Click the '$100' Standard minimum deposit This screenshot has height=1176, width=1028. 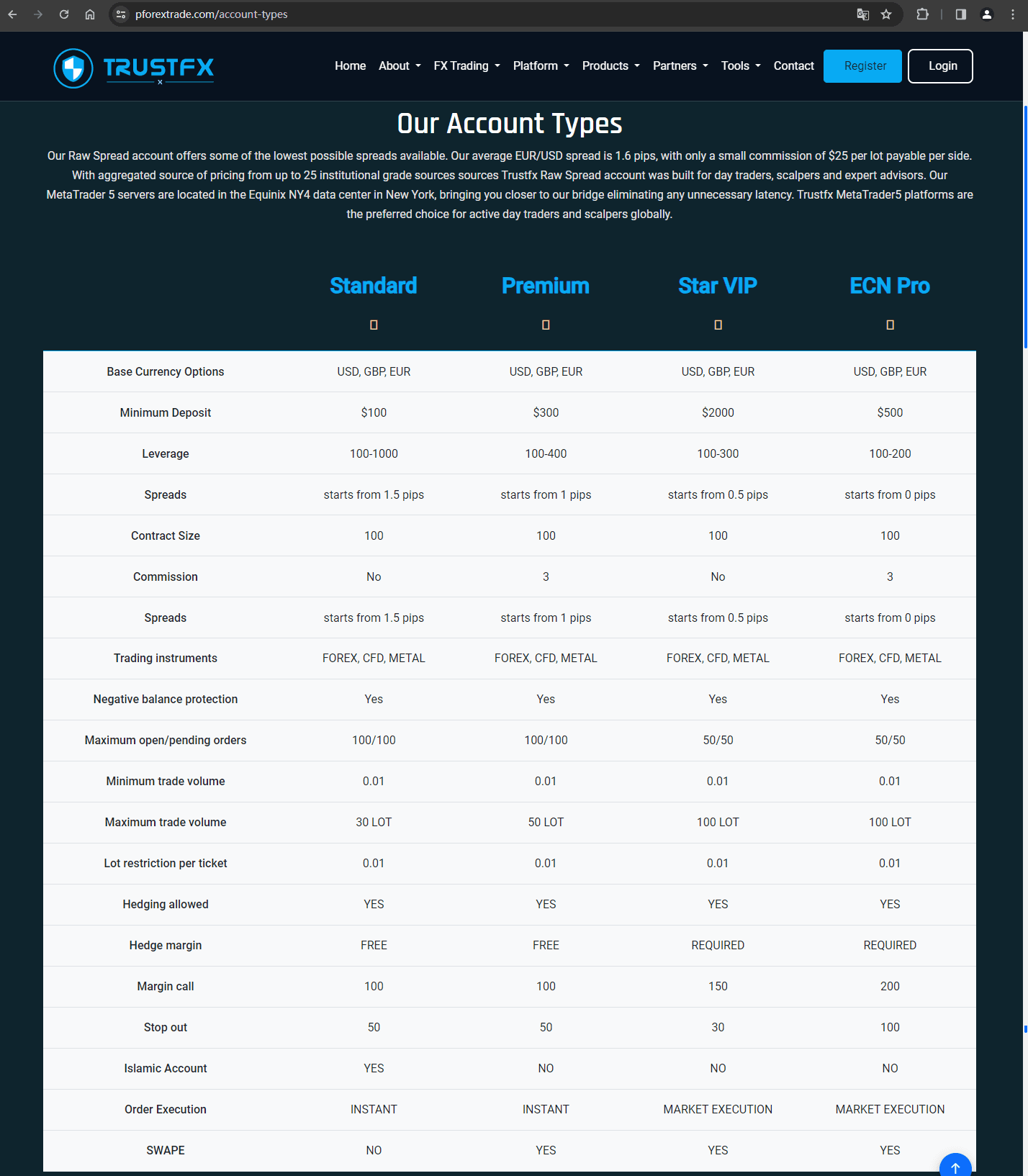[x=374, y=412]
